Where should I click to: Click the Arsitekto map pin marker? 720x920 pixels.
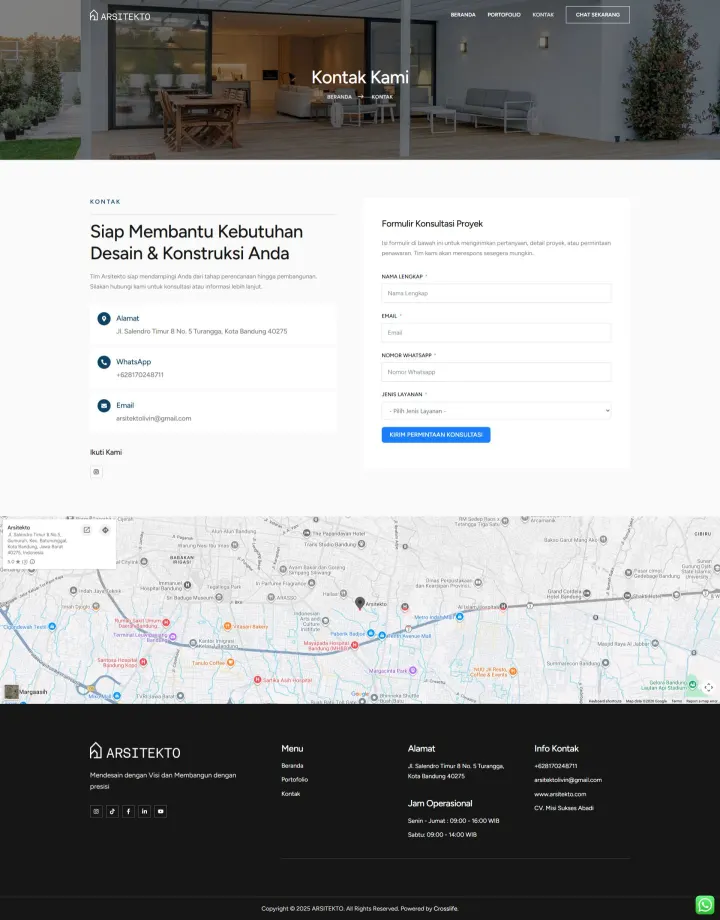pos(360,603)
